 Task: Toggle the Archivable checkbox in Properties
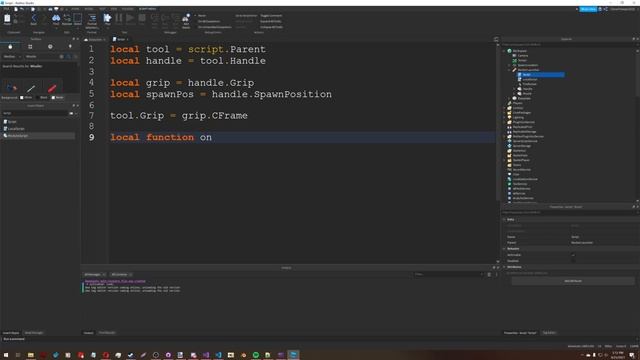tap(573, 255)
